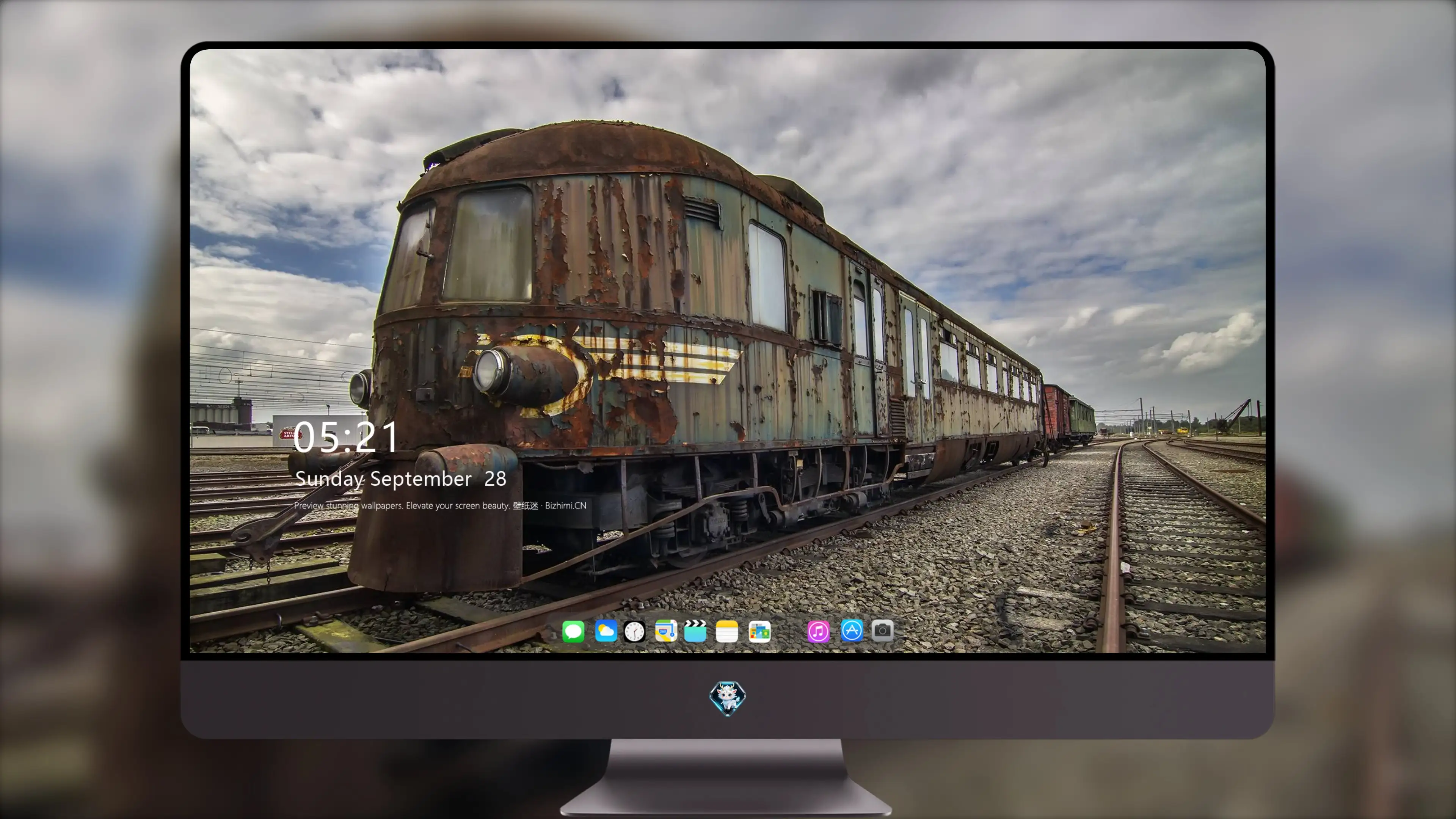Screen dimensions: 1456x819
Task: Click the dragon mascot logo badge
Action: [x=728, y=698]
